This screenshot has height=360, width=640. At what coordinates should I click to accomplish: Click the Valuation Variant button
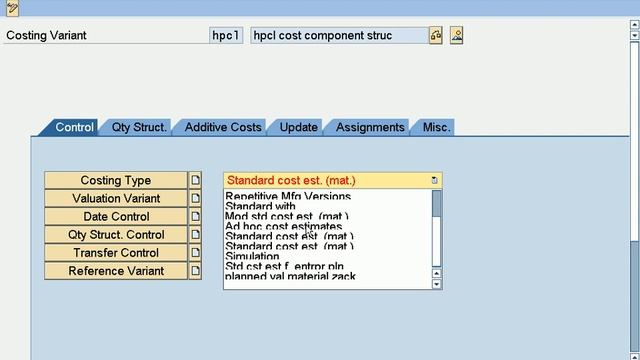[116, 198]
